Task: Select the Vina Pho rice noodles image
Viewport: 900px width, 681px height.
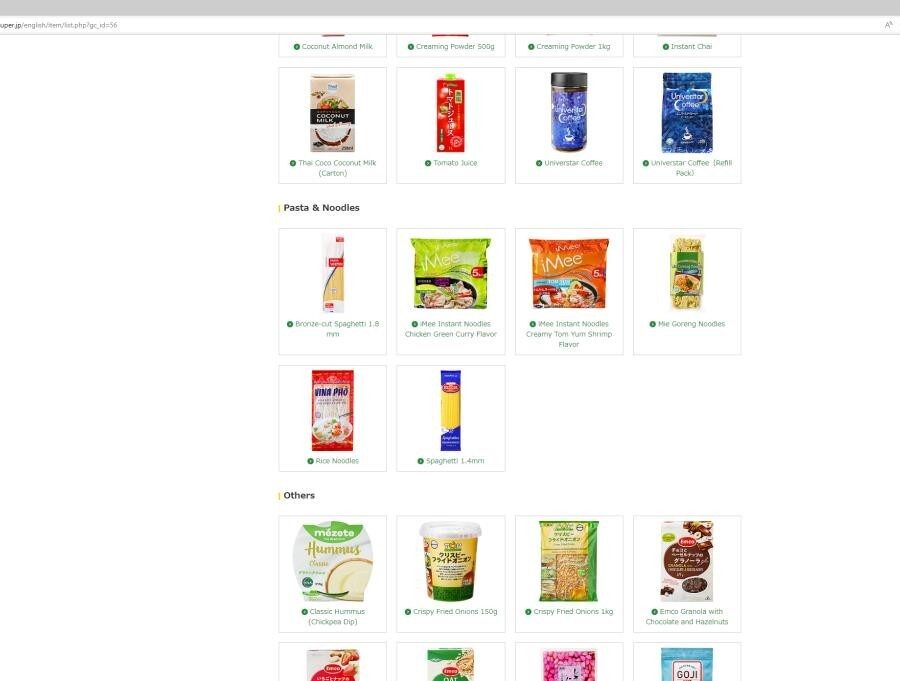Action: [x=333, y=411]
